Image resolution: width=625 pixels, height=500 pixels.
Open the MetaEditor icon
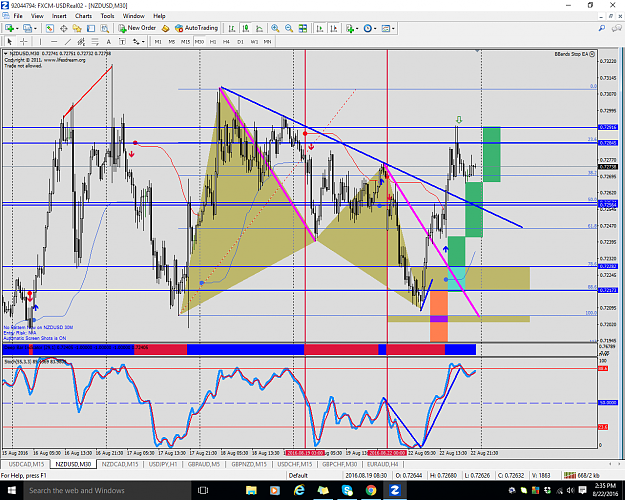(x=165, y=28)
